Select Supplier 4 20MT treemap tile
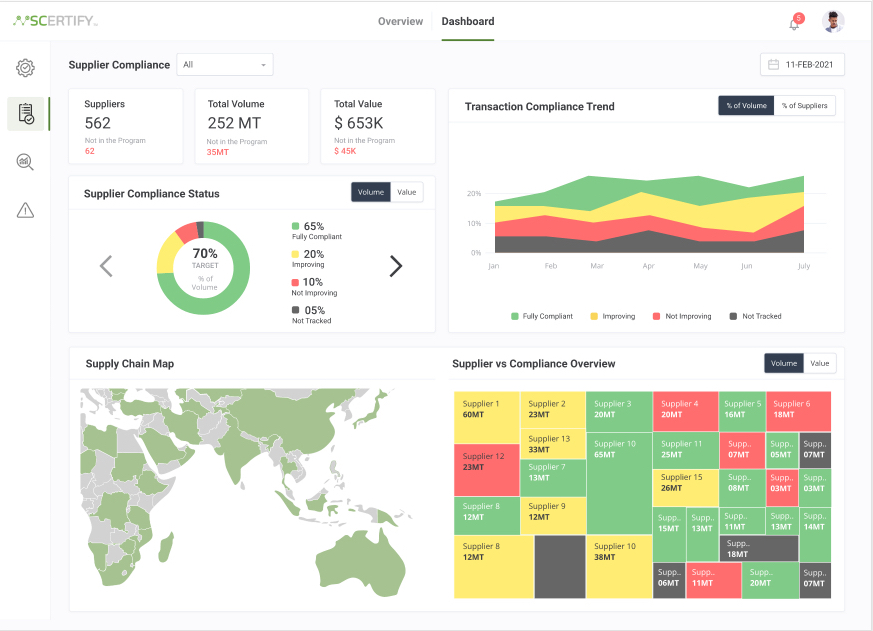The height and width of the screenshot is (631, 873). pyautogui.click(x=685, y=412)
